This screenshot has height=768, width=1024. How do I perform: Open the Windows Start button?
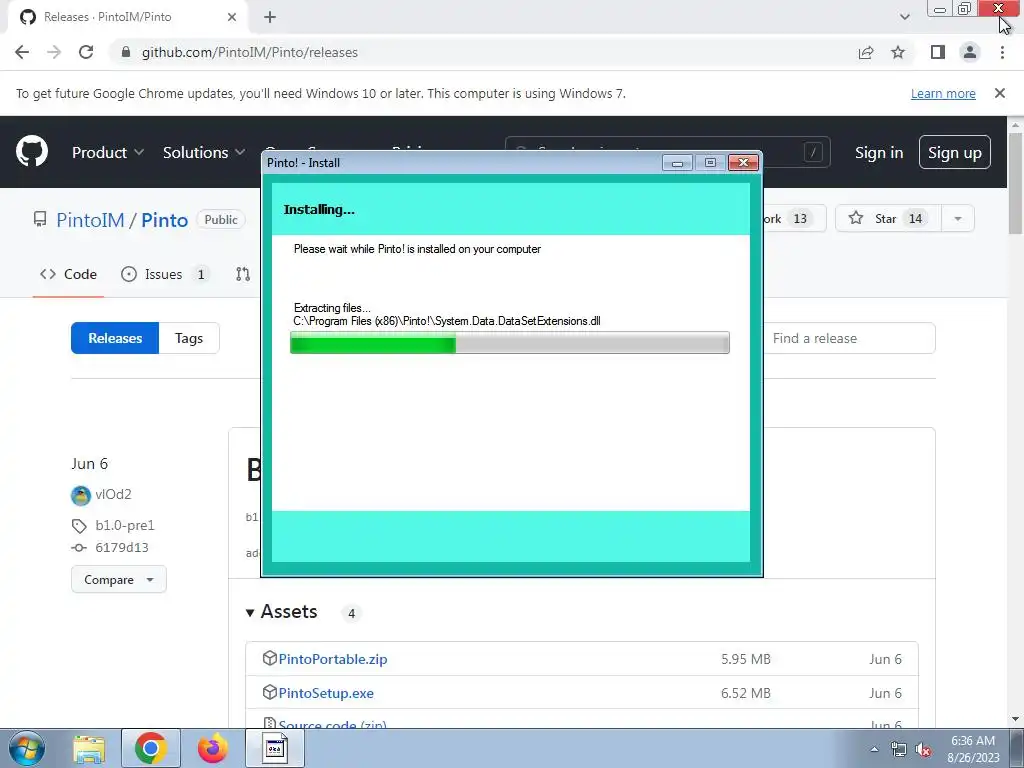pos(26,748)
